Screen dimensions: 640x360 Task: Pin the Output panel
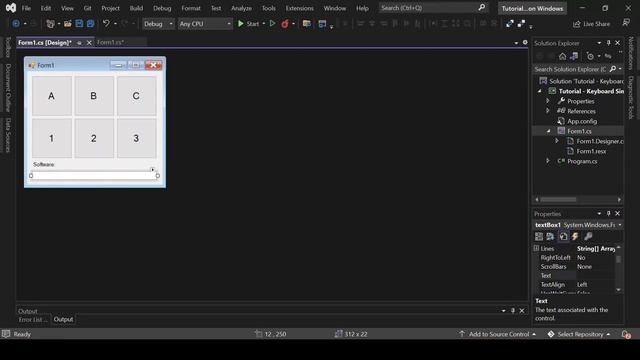point(513,311)
